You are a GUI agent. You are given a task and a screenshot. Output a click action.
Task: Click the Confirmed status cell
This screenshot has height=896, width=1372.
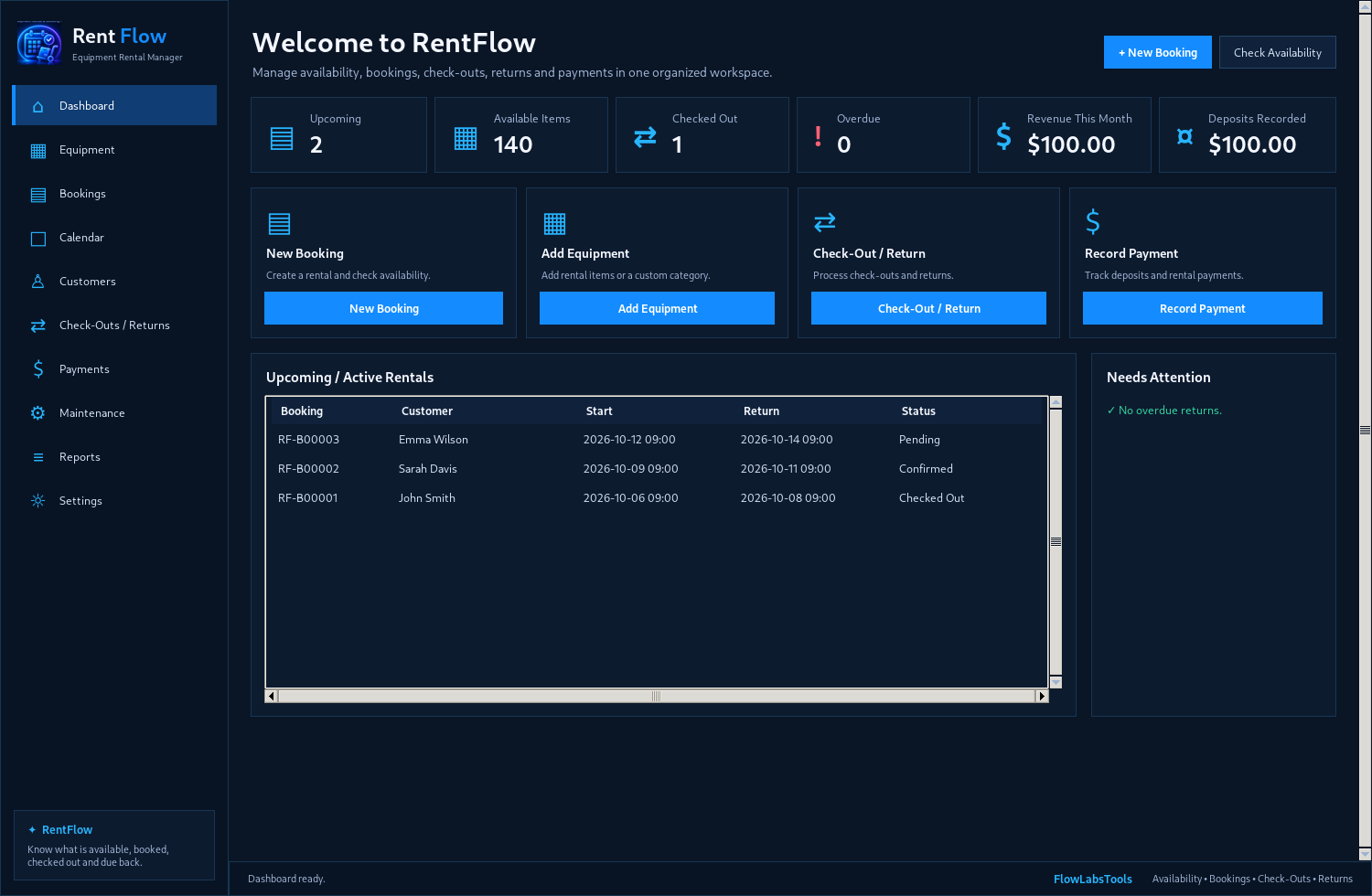click(926, 469)
